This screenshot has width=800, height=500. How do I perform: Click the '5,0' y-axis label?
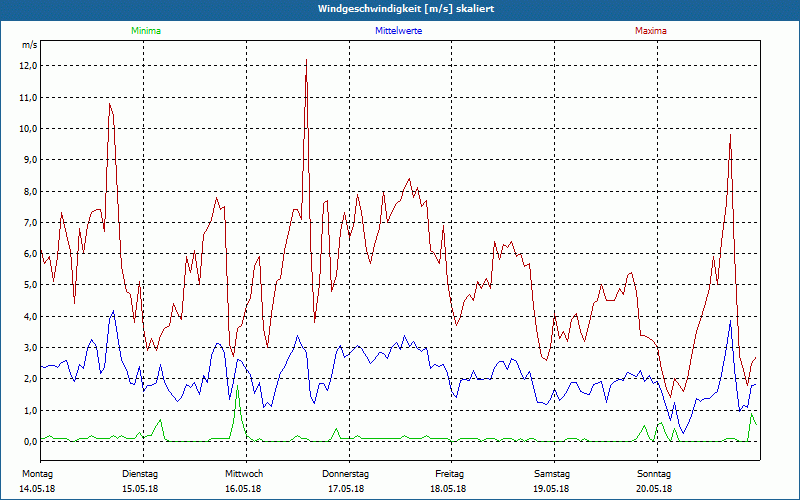30,285
